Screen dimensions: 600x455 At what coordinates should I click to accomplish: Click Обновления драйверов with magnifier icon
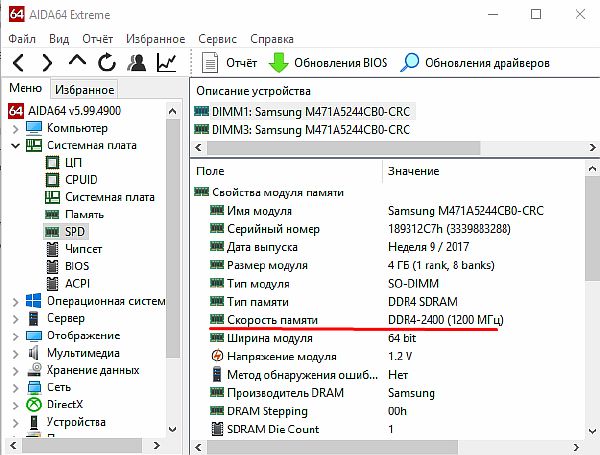tap(475, 63)
